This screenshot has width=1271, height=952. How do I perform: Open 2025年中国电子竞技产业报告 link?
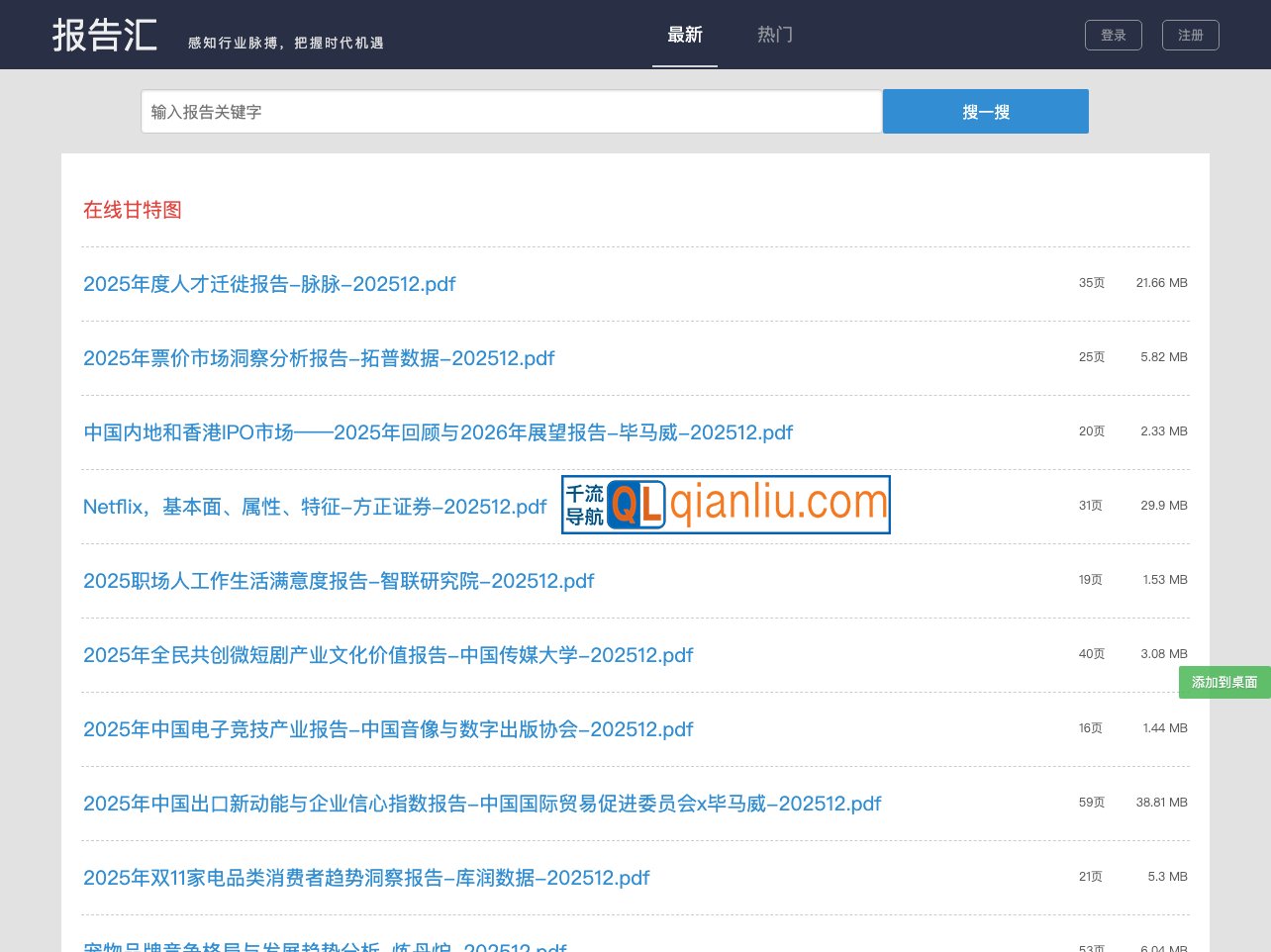coord(388,729)
